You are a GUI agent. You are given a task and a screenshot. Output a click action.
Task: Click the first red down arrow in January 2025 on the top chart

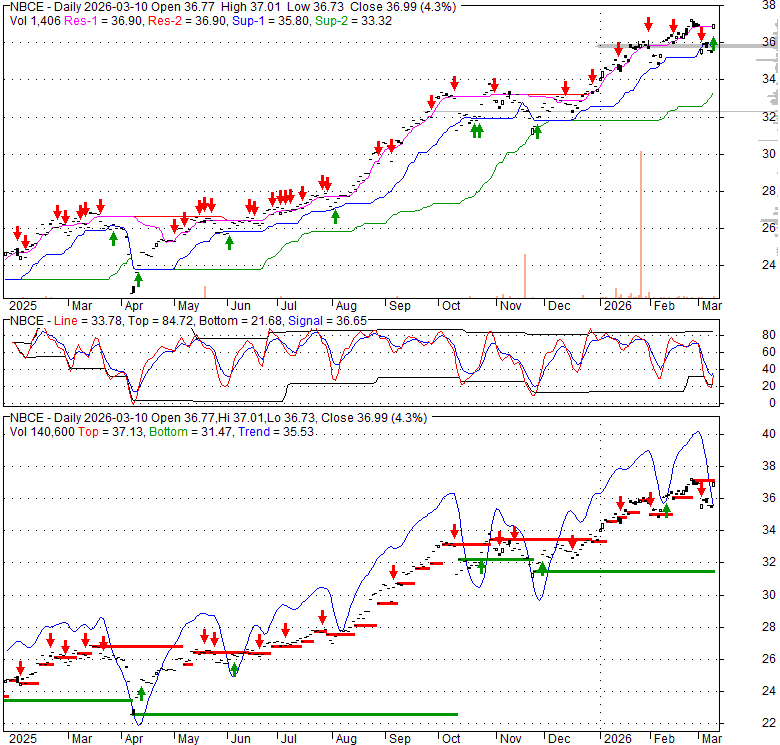pyautogui.click(x=17, y=232)
